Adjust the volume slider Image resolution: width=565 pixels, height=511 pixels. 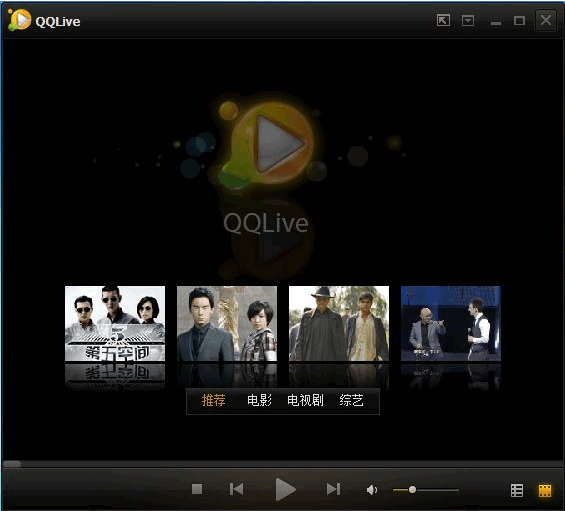tap(426, 490)
